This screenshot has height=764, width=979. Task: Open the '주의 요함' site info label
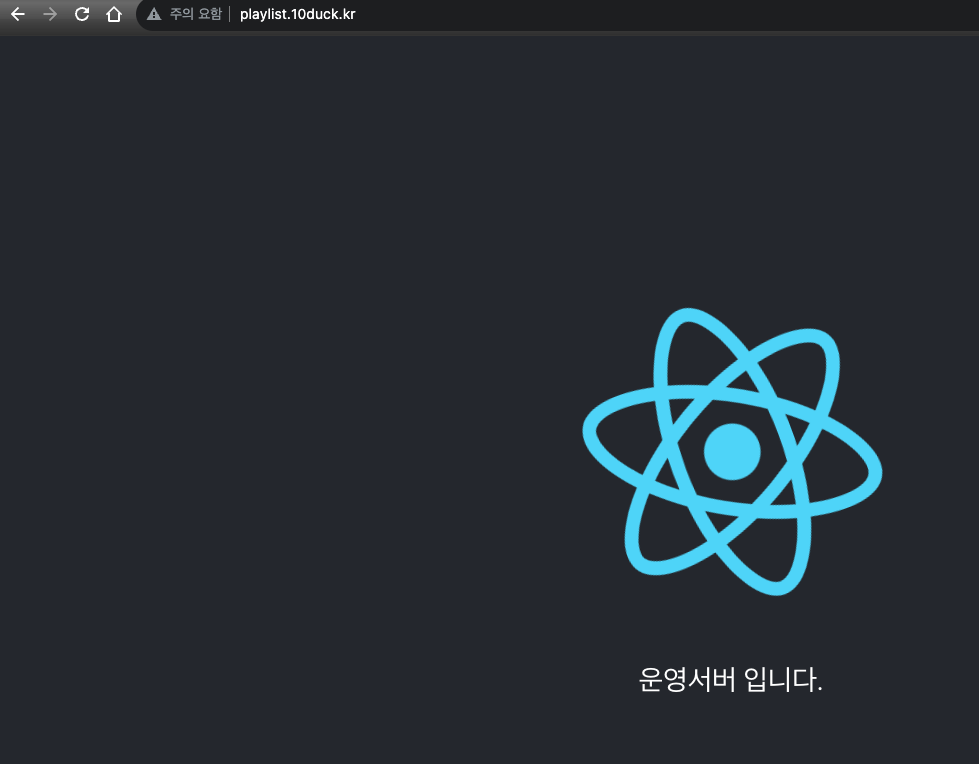[196, 14]
